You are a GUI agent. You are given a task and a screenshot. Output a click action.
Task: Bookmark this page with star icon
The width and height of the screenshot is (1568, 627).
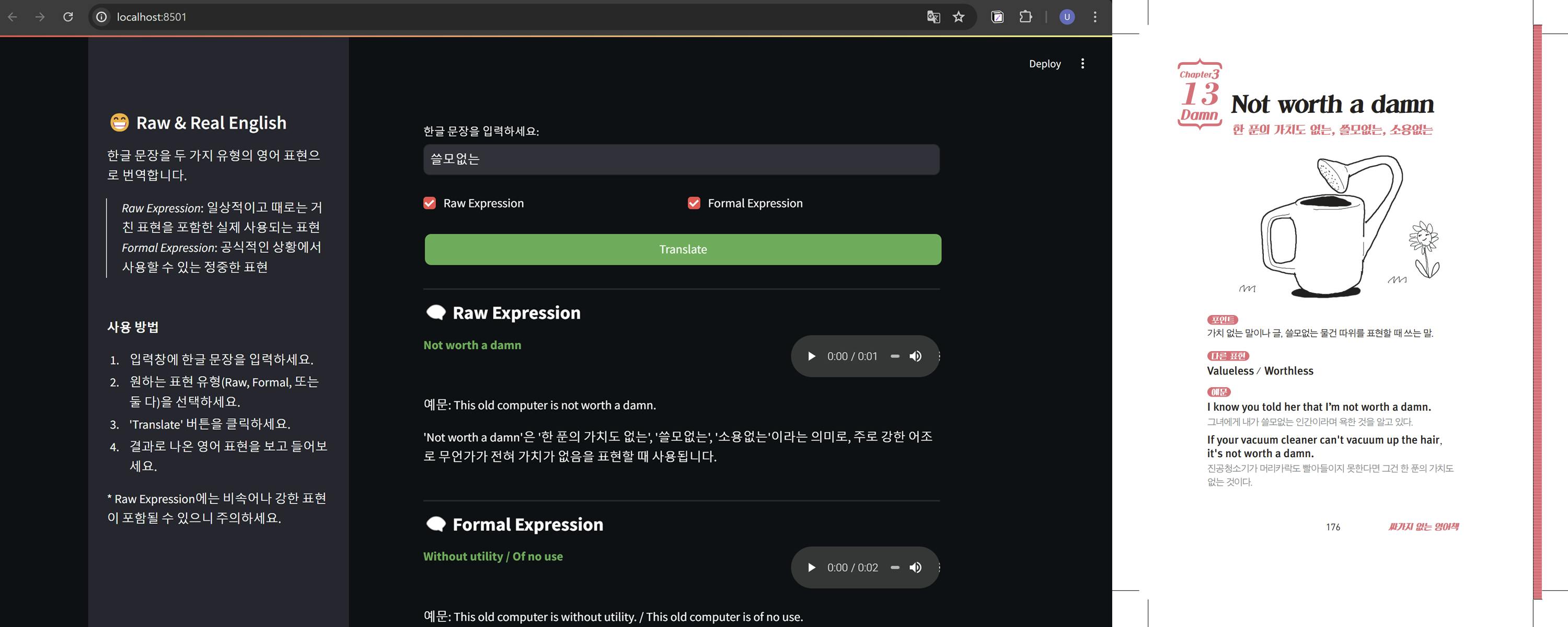959,17
